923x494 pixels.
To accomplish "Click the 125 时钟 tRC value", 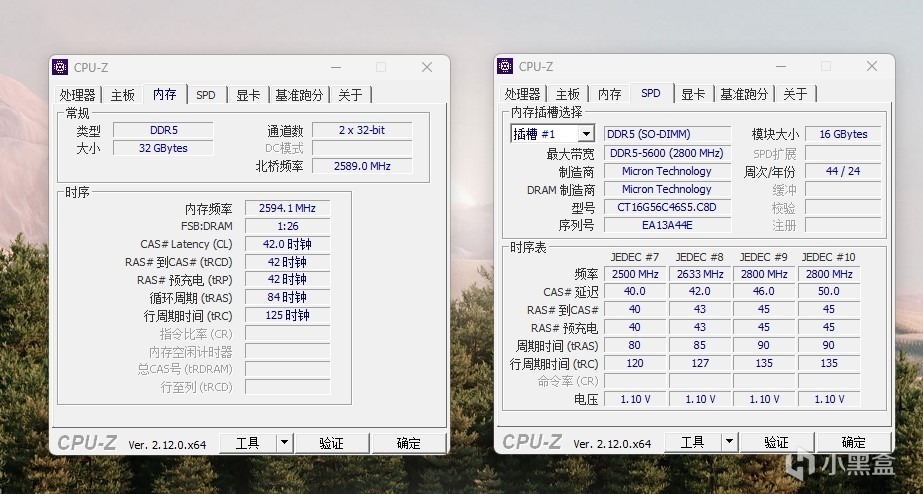I will tap(287, 316).
